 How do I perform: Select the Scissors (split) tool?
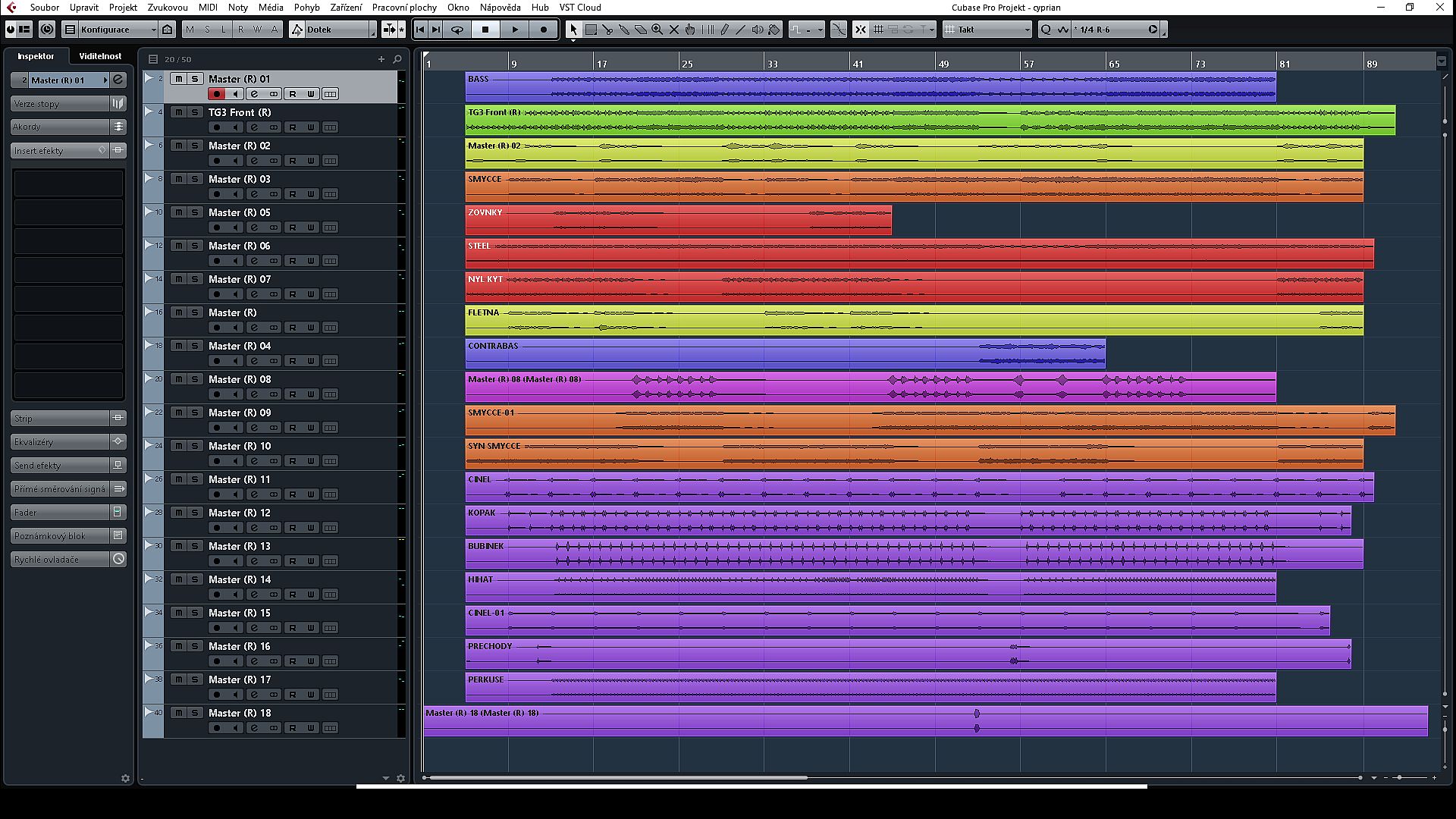click(x=607, y=30)
